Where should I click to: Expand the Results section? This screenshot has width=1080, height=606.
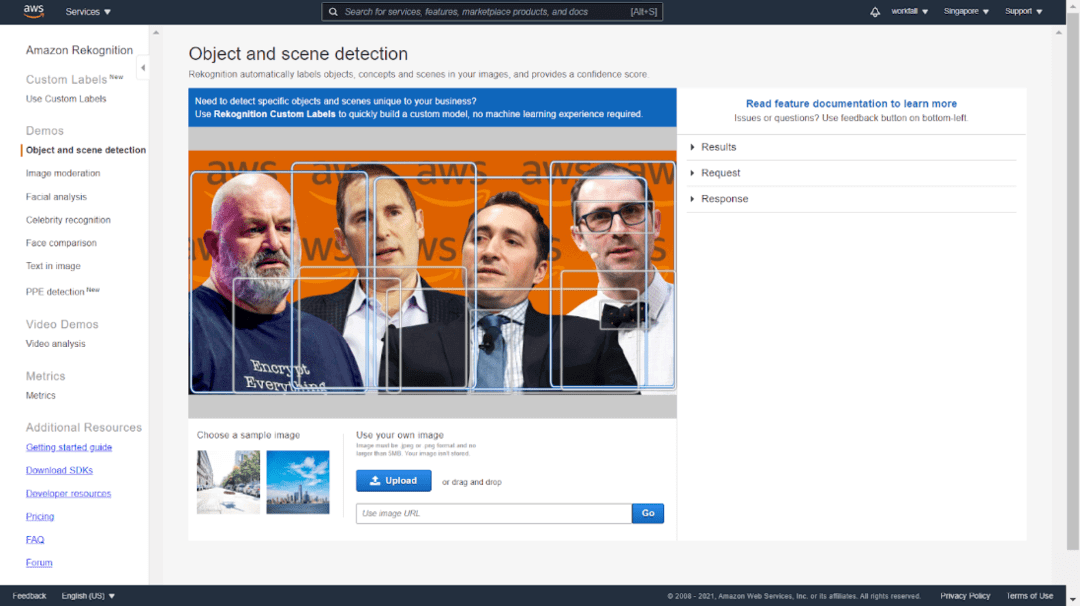[x=718, y=146]
